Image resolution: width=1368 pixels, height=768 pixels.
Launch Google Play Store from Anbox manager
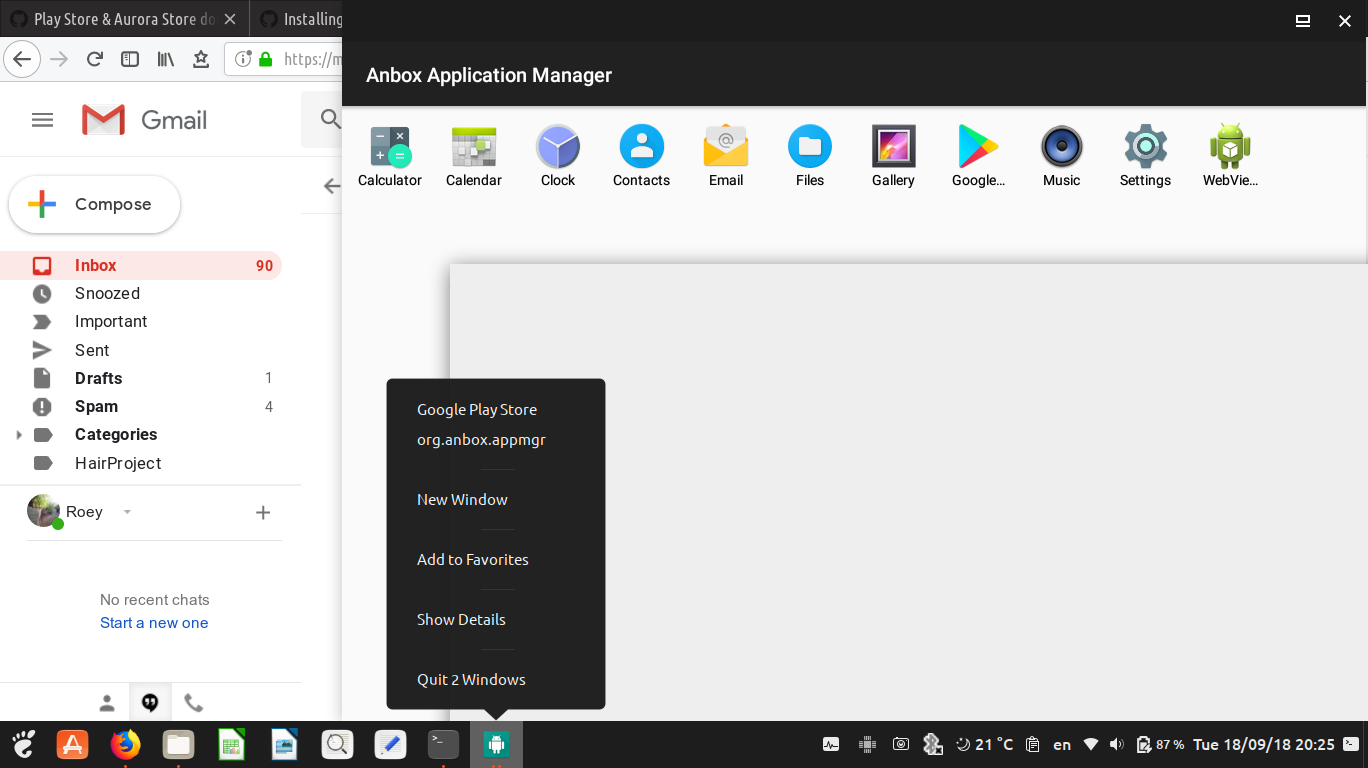[978, 157]
